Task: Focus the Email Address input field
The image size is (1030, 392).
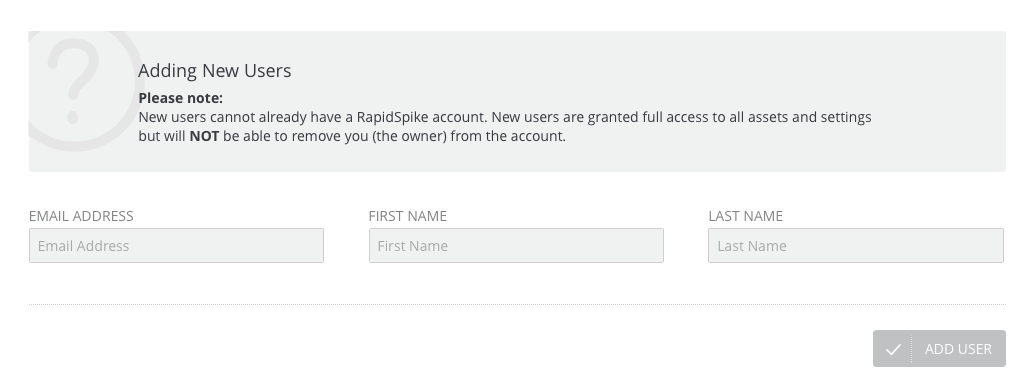Action: coord(176,246)
